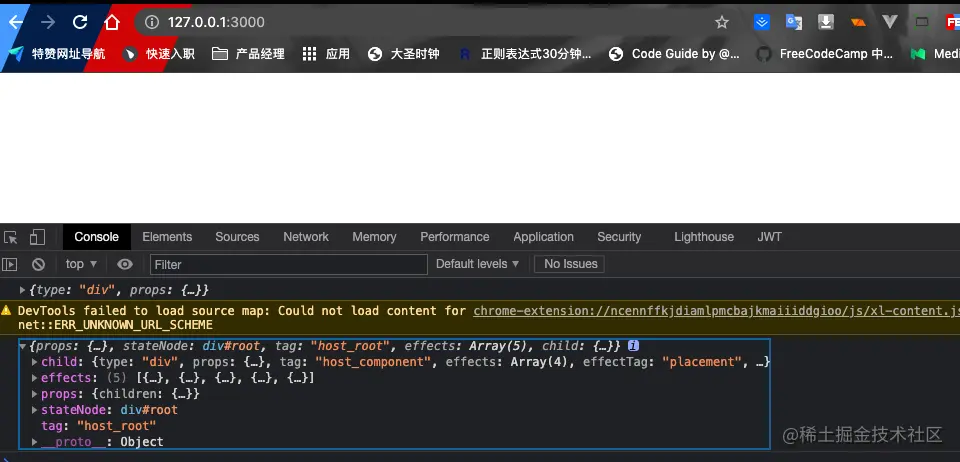Clear the console output
Viewport: 960px width, 462px height.
[39, 264]
